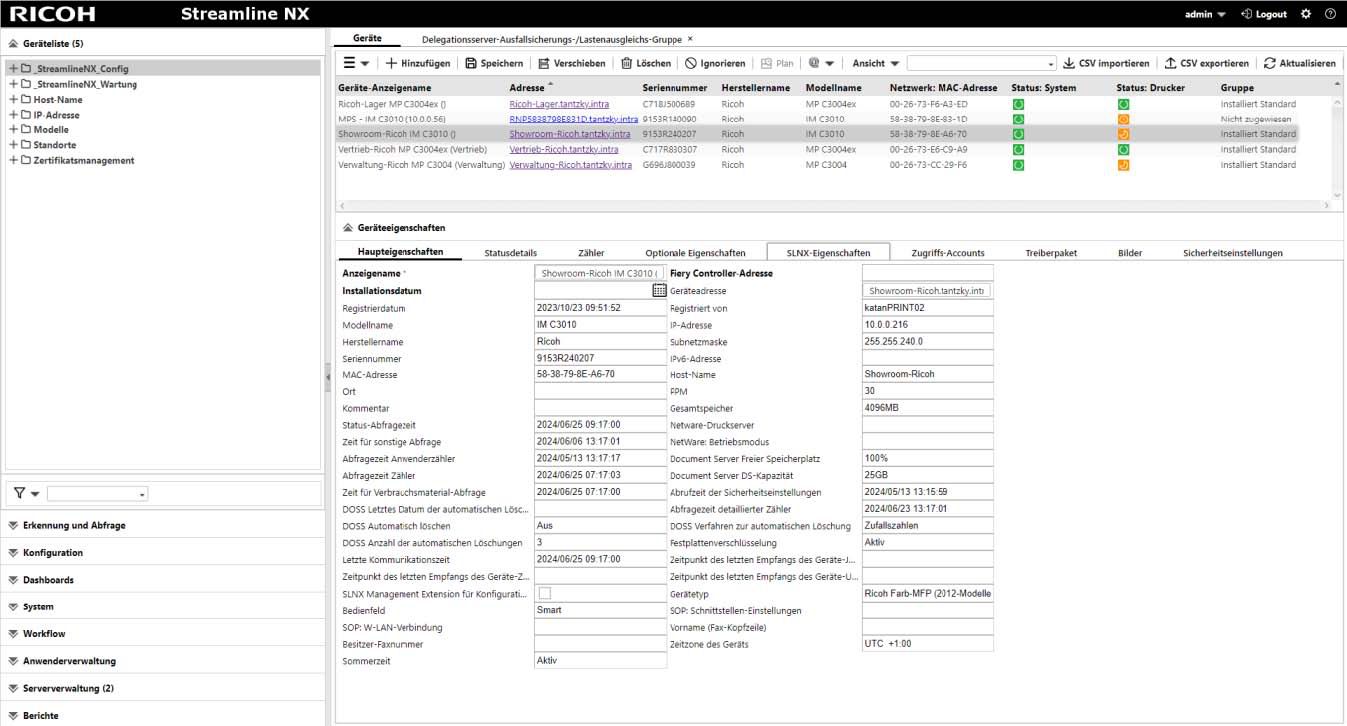Open the hamburger list menu in toolbar

(355, 63)
